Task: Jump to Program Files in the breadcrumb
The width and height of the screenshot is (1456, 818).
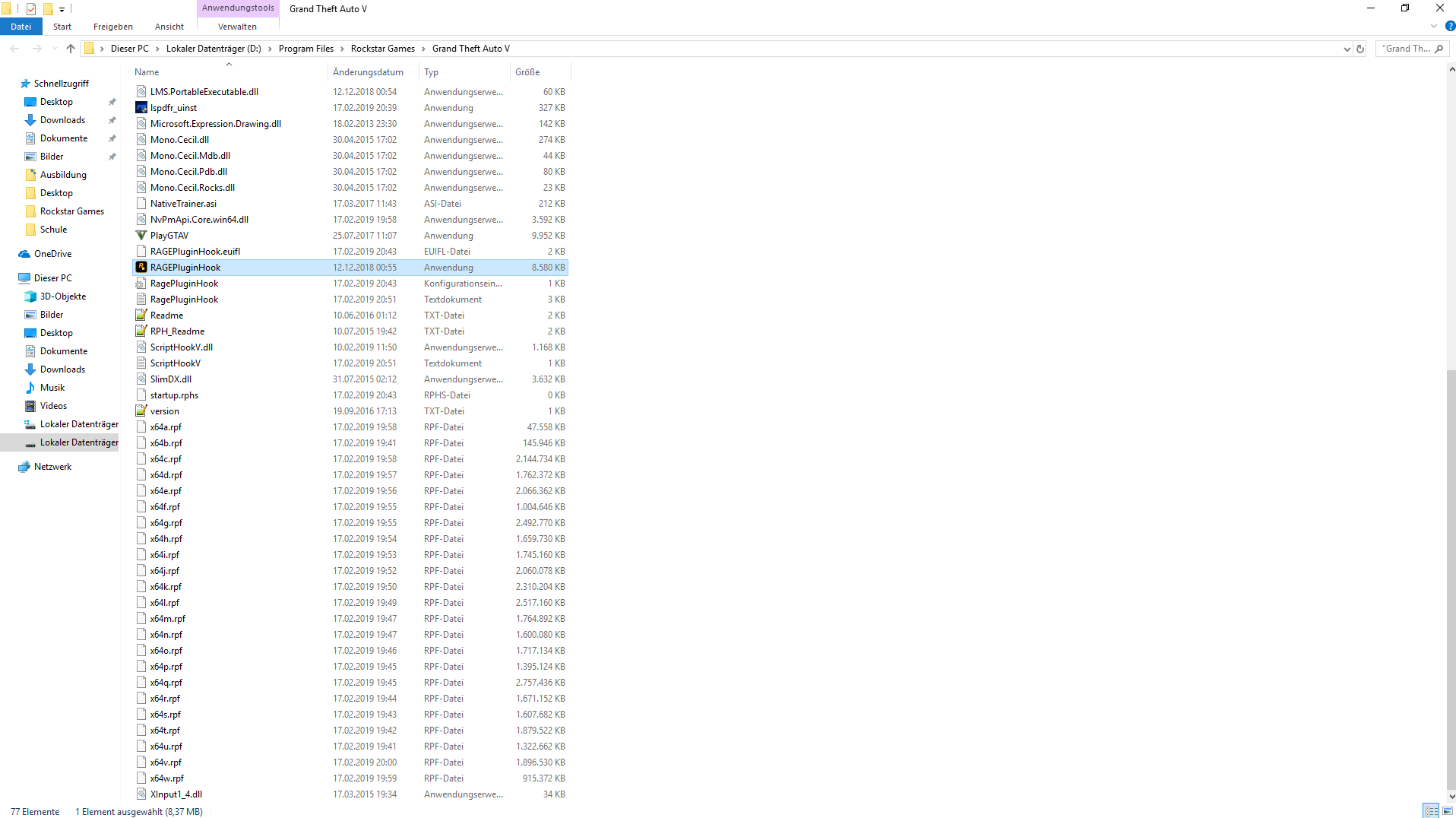Action: [x=306, y=49]
